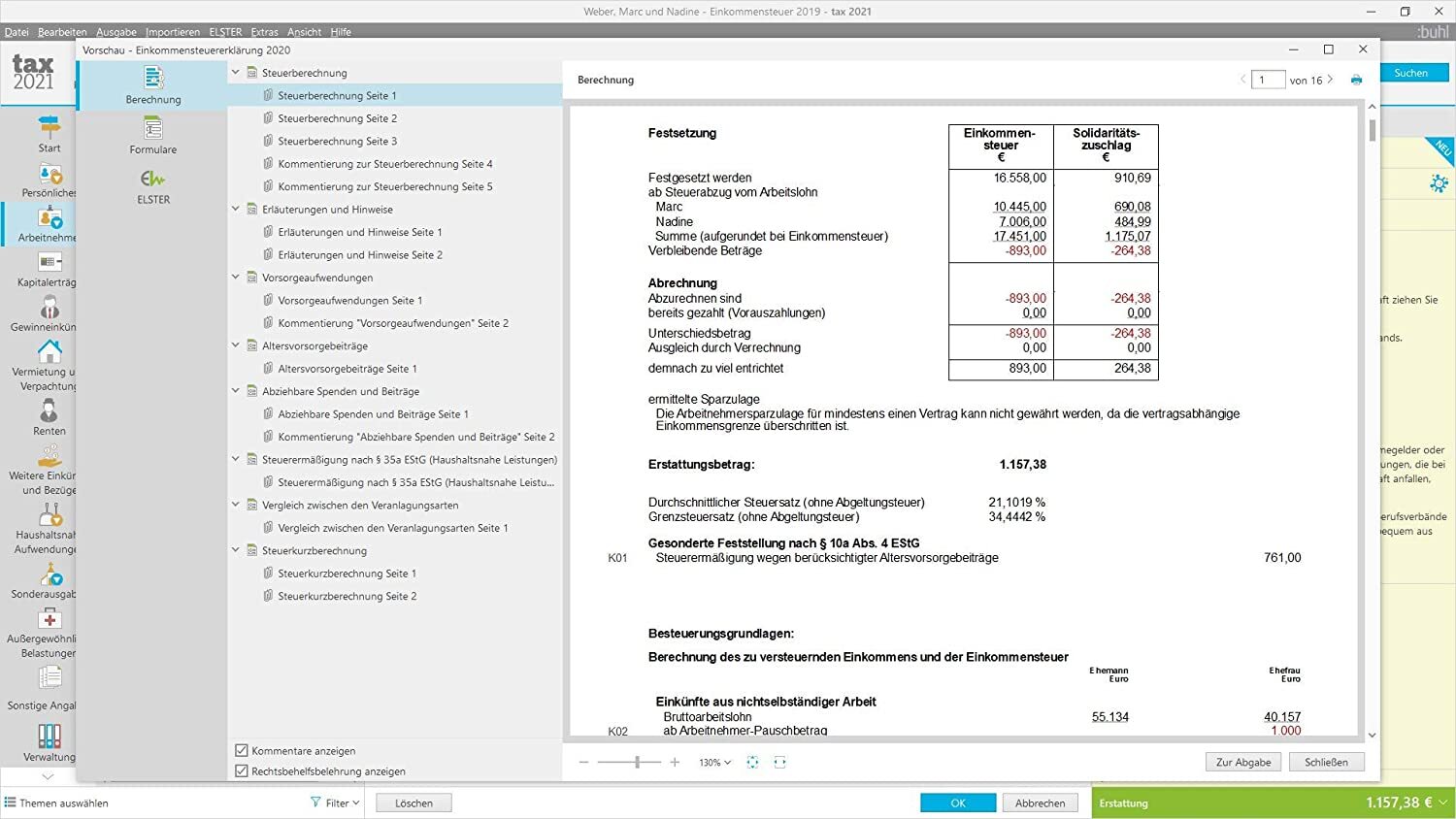
Task: Click Themen auswählen link
Action: [x=56, y=803]
